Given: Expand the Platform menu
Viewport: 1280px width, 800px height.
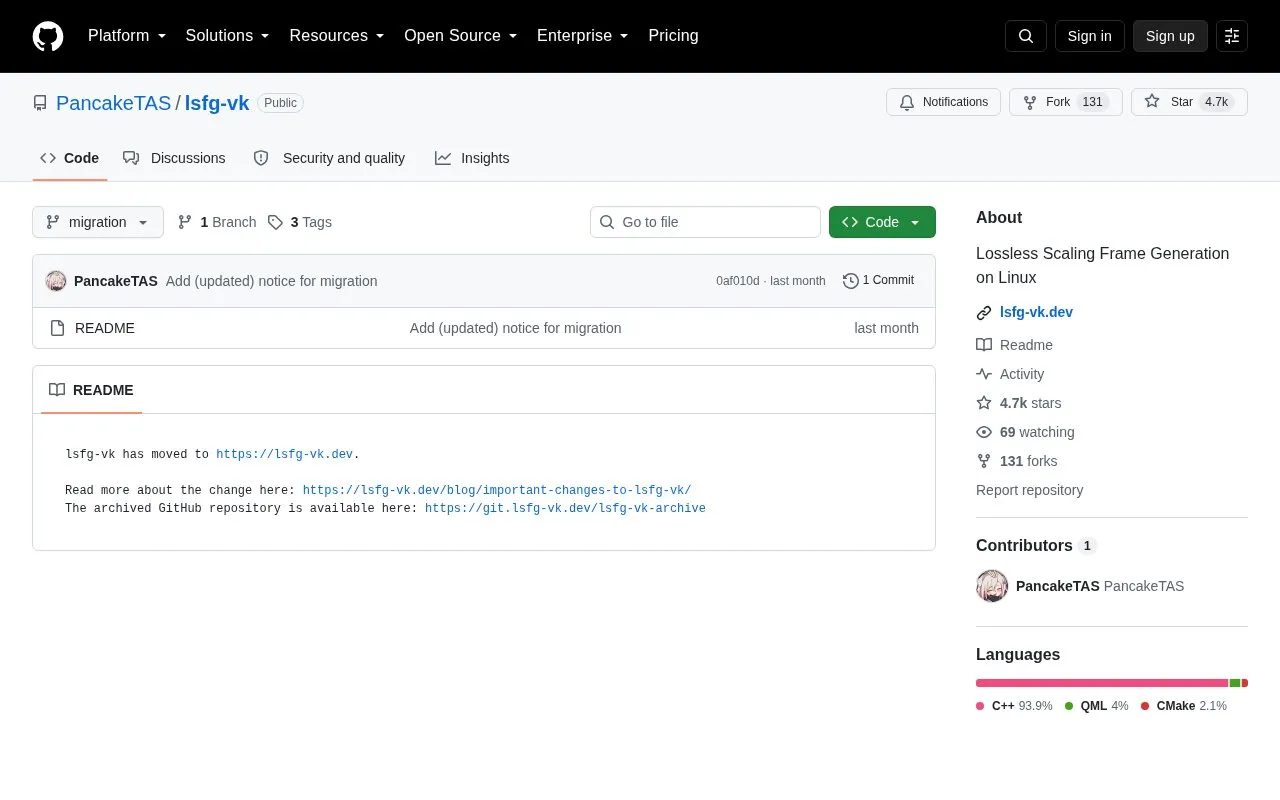Looking at the screenshot, I should tap(127, 36).
